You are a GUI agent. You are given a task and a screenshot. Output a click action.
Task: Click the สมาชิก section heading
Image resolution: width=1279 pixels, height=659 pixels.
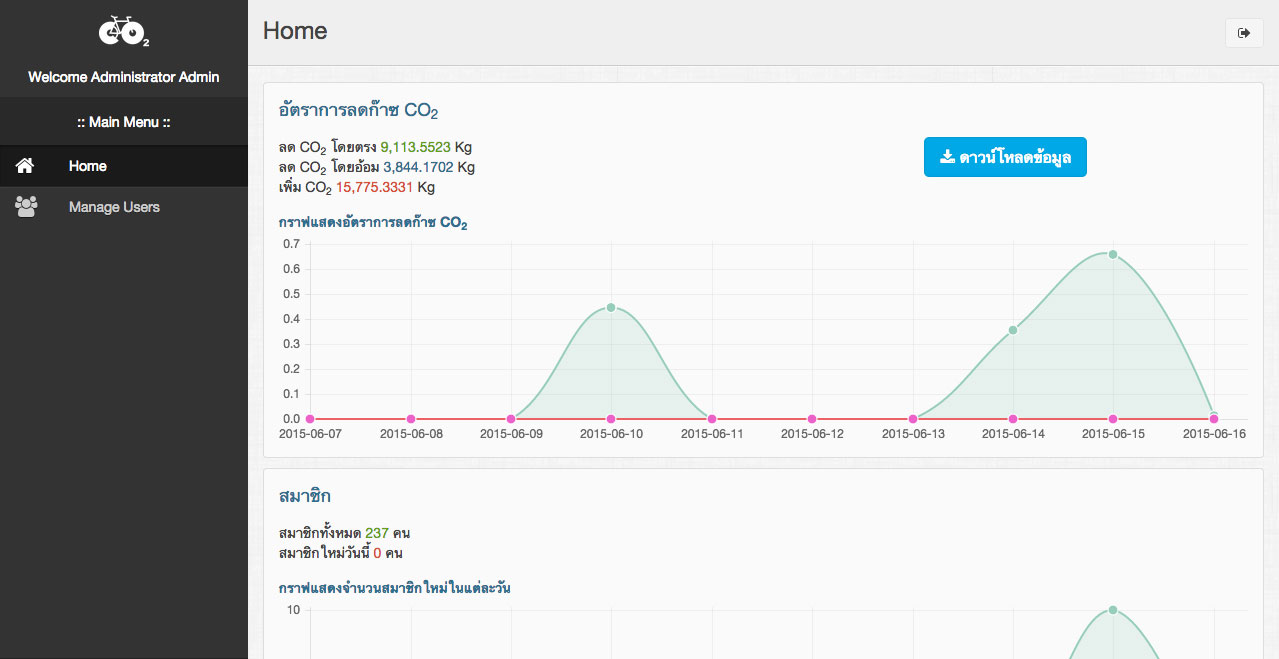point(305,496)
